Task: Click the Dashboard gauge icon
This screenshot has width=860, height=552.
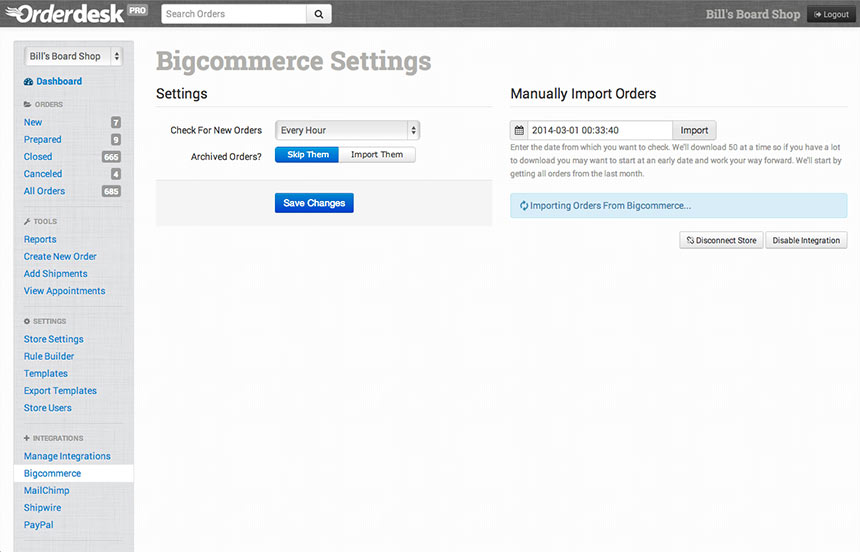Action: (29, 82)
